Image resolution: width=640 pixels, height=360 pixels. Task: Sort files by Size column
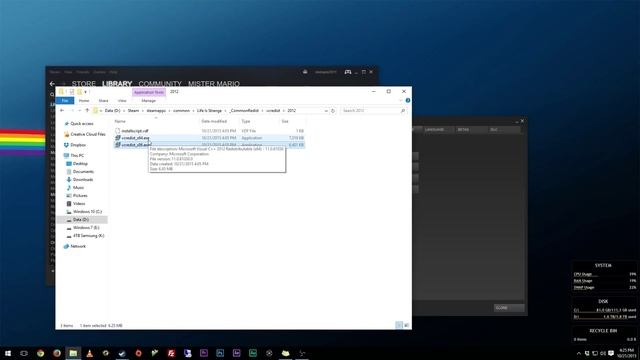pyautogui.click(x=285, y=121)
